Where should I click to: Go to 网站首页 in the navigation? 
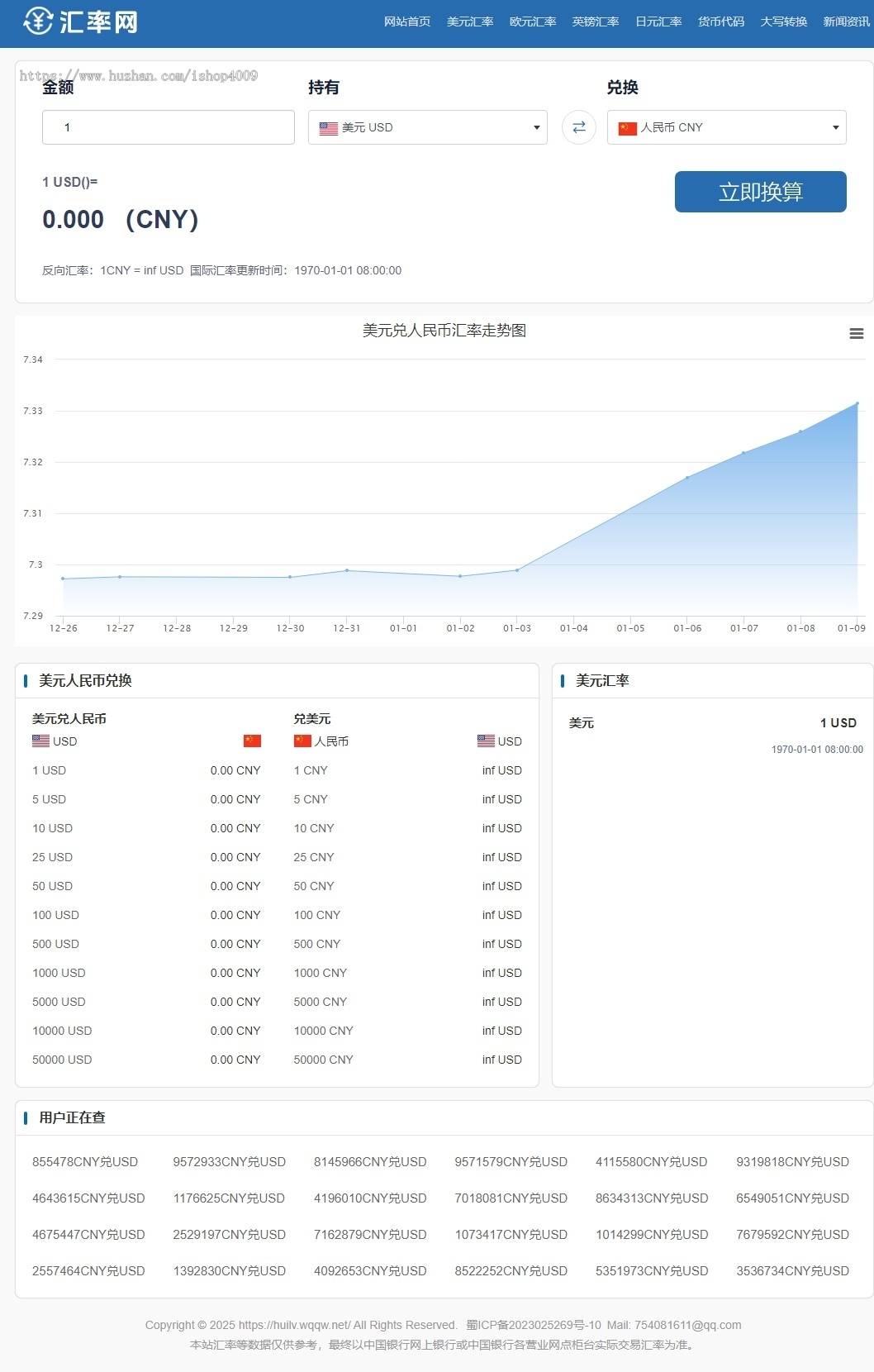tap(407, 21)
